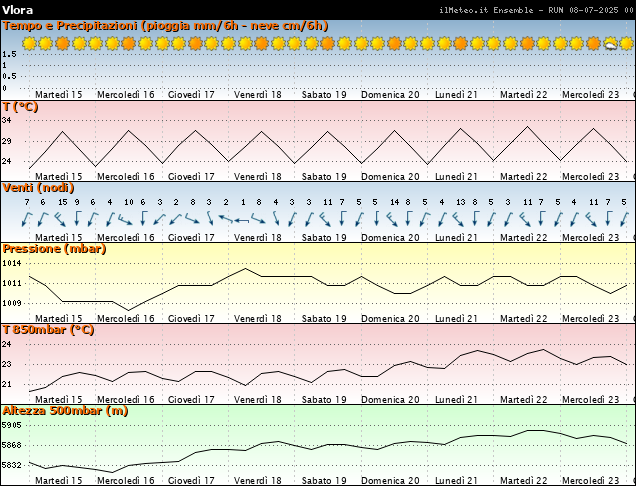The height and width of the screenshot is (486, 636).
Task: Click the 24 axis label in T (°C) panel
Action: pos(6,161)
